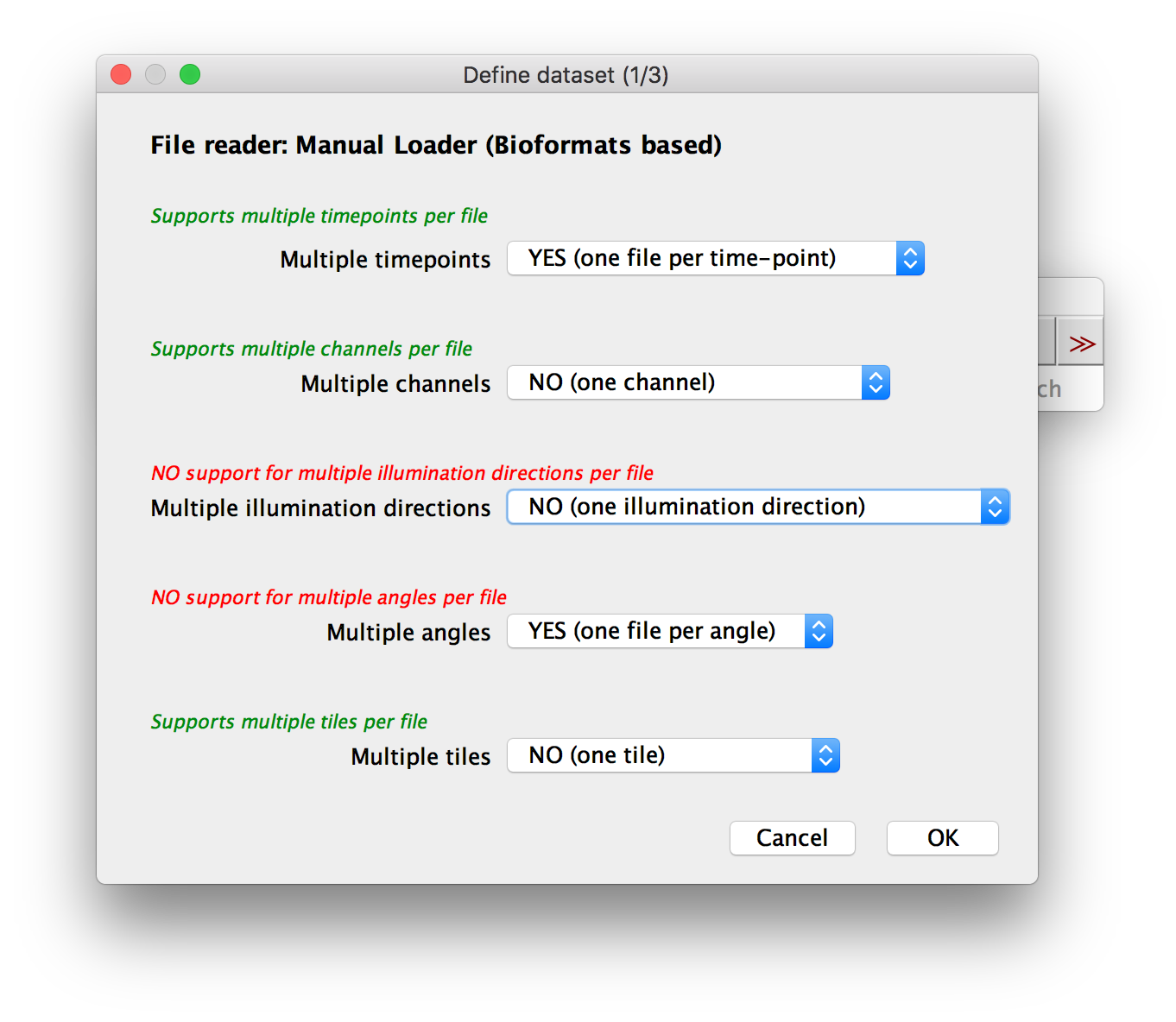Image resolution: width=1176 pixels, height=1022 pixels.
Task: Click the 'Multiple illumination directions' label
Action: [320, 508]
